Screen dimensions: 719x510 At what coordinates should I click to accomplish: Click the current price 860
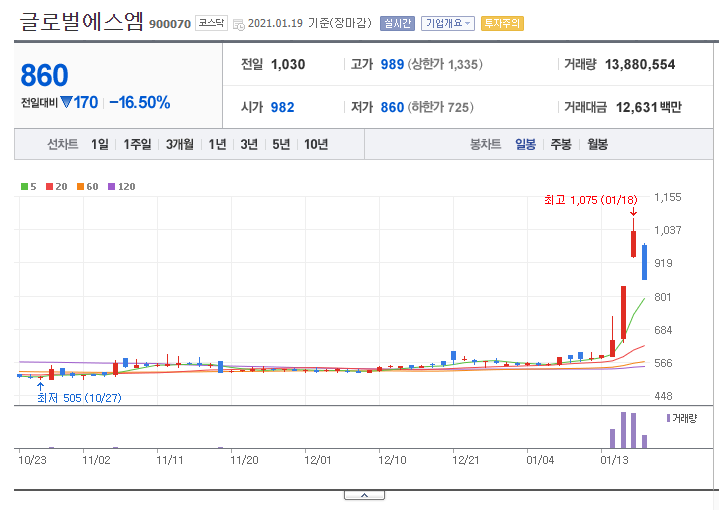(44, 75)
